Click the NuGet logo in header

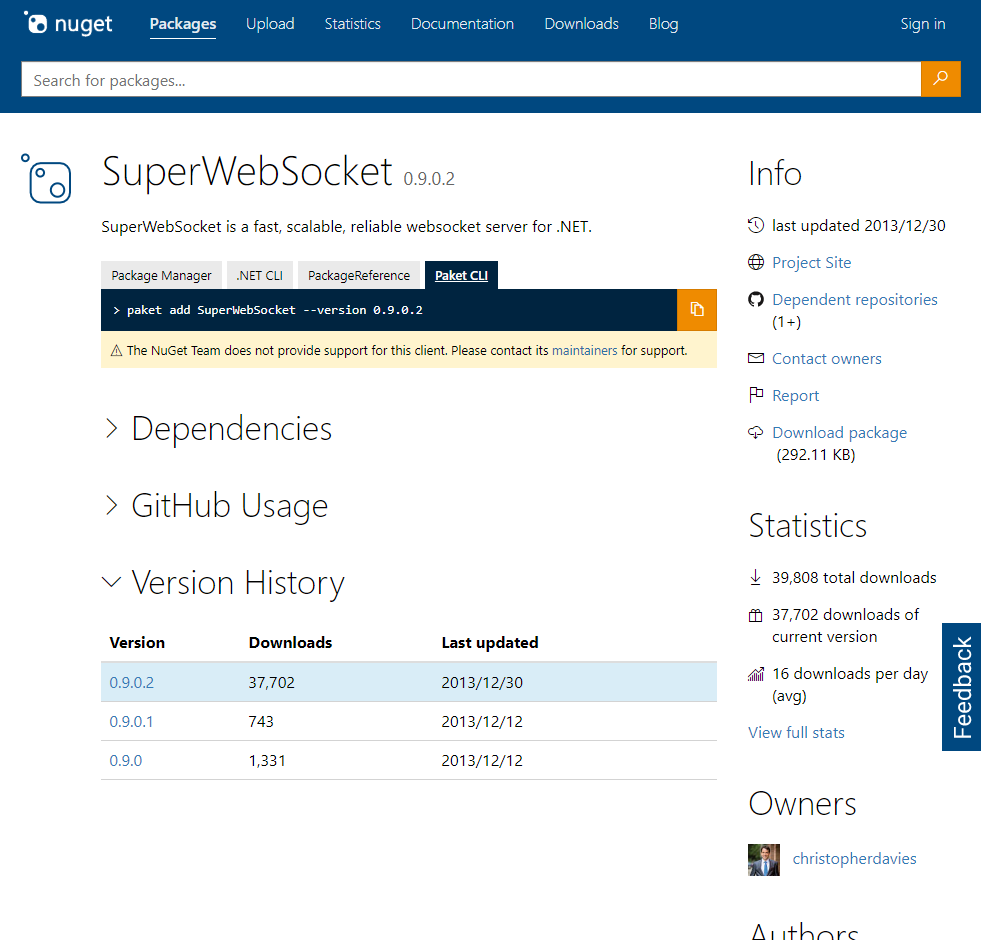tap(68, 24)
